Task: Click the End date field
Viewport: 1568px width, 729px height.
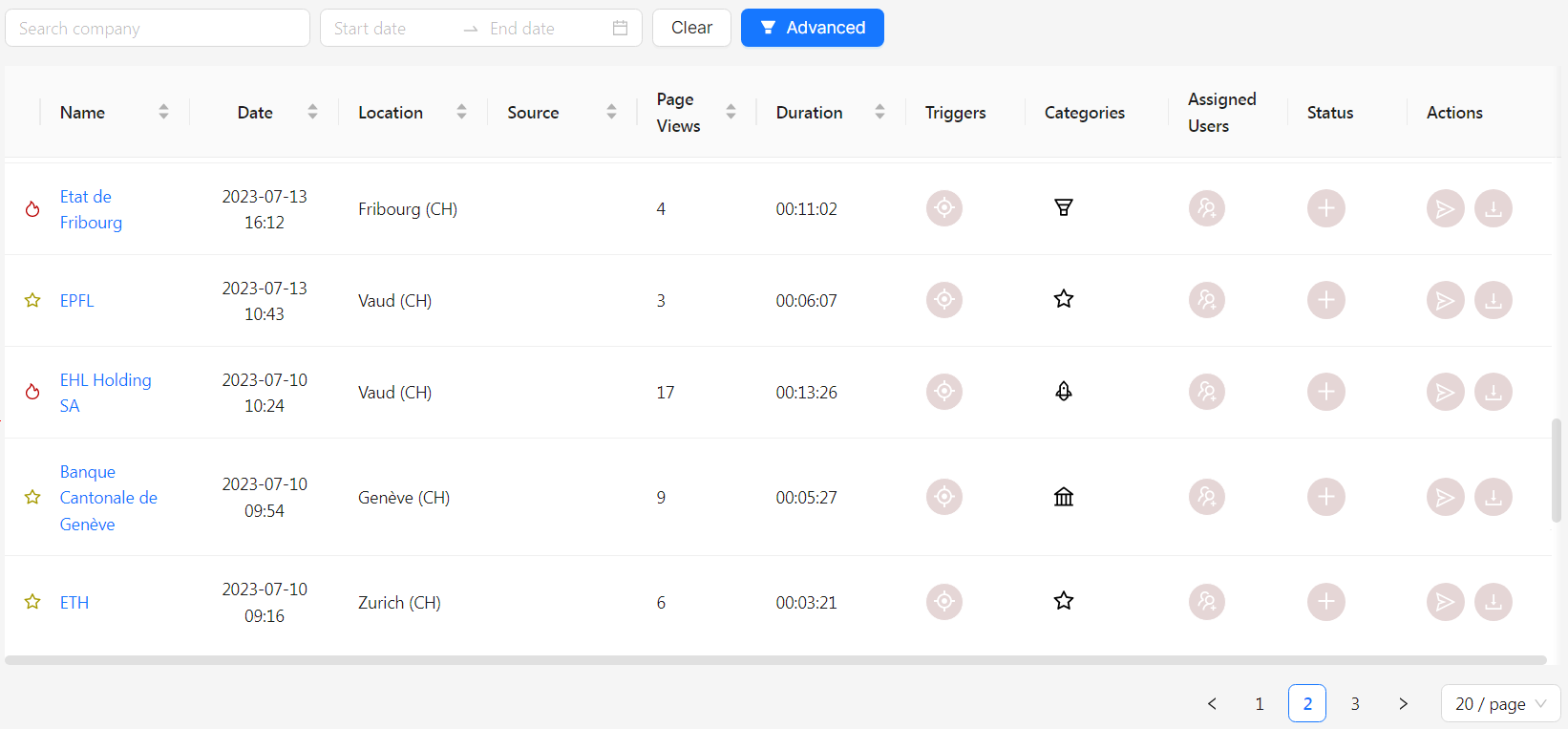Action: point(544,28)
